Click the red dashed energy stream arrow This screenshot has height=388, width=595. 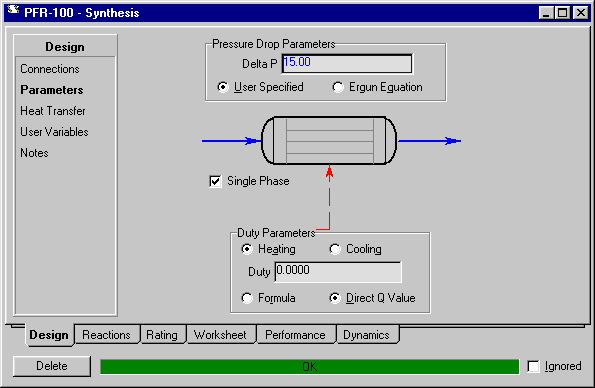[x=329, y=197]
